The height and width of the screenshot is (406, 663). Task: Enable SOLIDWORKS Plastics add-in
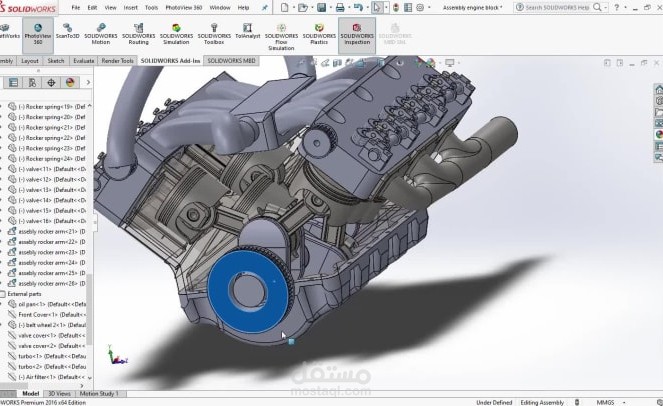point(319,34)
